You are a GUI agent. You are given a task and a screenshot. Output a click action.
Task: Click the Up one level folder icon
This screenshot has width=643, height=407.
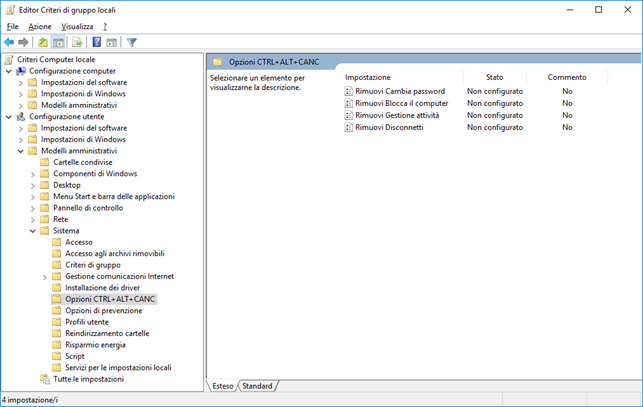pyautogui.click(x=43, y=42)
